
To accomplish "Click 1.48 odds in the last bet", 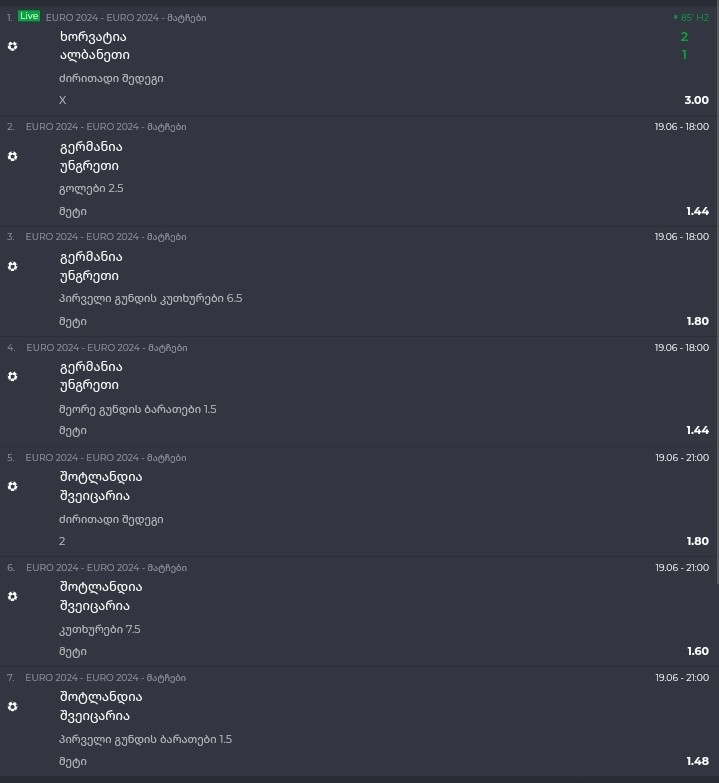I will click(697, 761).
